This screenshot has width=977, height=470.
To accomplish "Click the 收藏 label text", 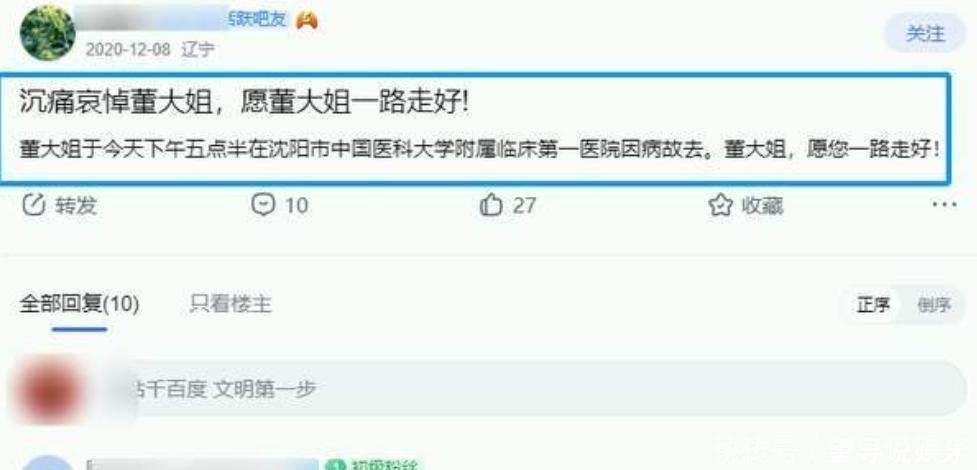I will click(x=762, y=205).
